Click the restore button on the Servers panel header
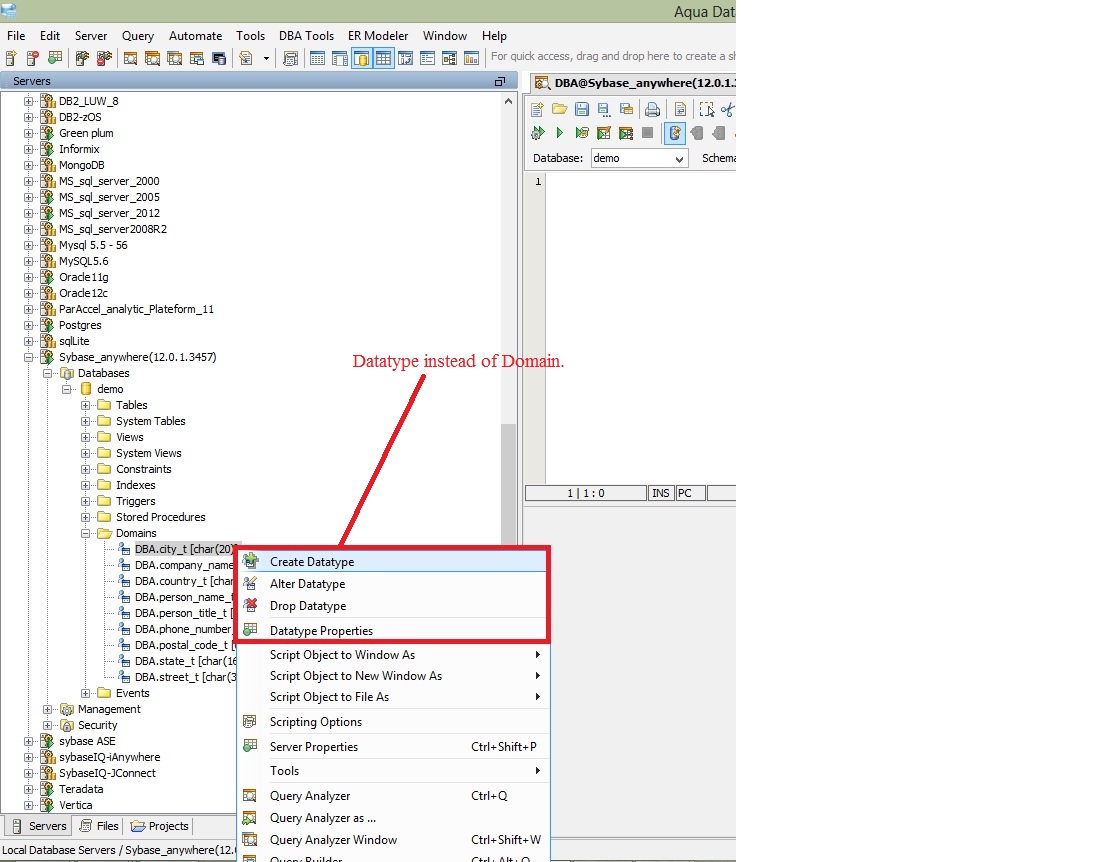The width and height of the screenshot is (1108, 862). (500, 82)
